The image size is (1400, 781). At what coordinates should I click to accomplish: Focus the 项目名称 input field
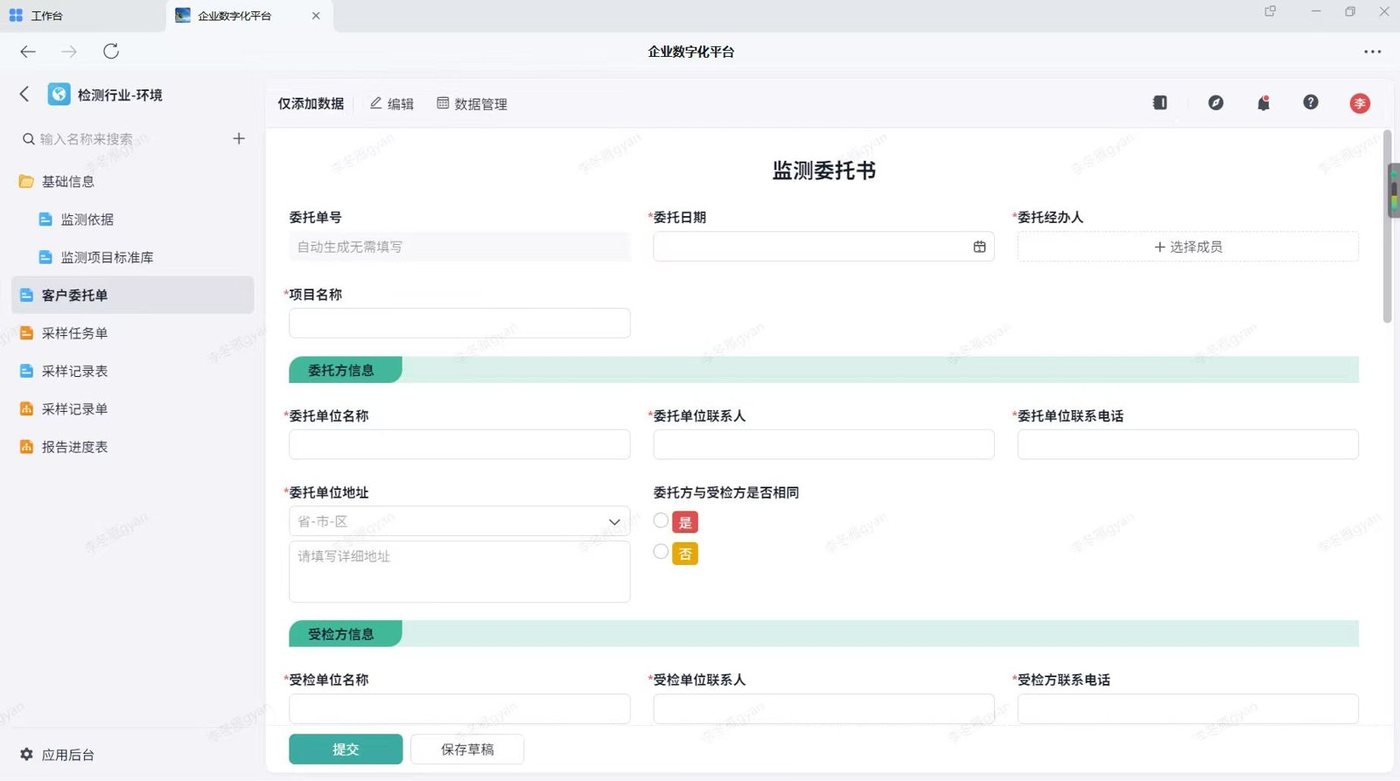pos(459,323)
